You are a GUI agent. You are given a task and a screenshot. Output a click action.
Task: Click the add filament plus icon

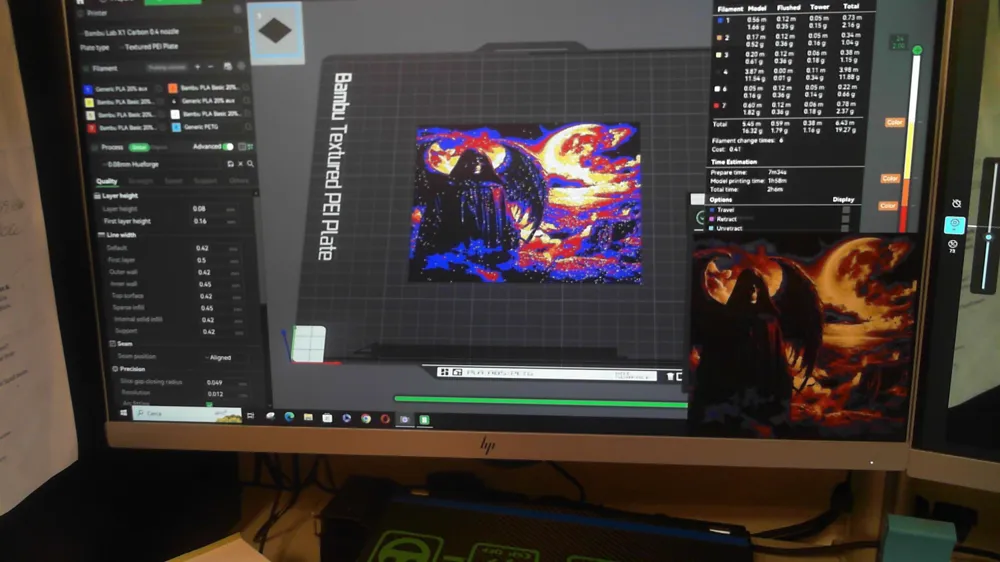197,67
